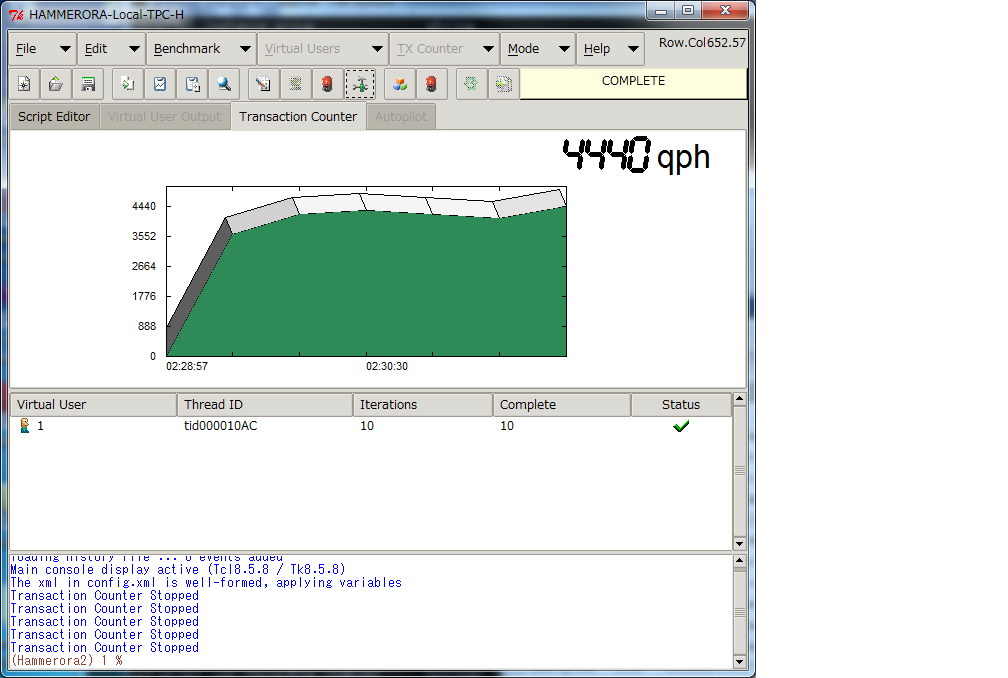Viewport: 1008px width, 678px height.
Task: Switch to the Script Editor tab
Action: (53, 116)
